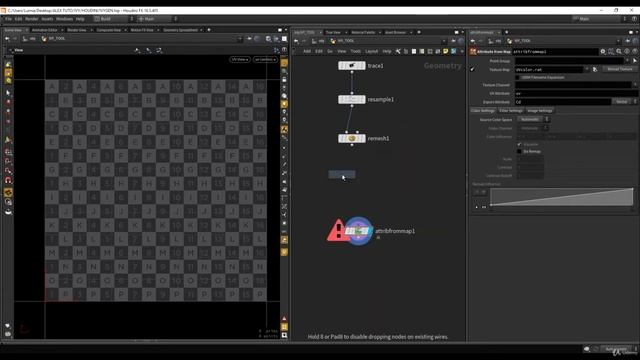Add a new pane tab in scene view
Screen dimensions: 640x360
pyautogui.click(x=209, y=30)
